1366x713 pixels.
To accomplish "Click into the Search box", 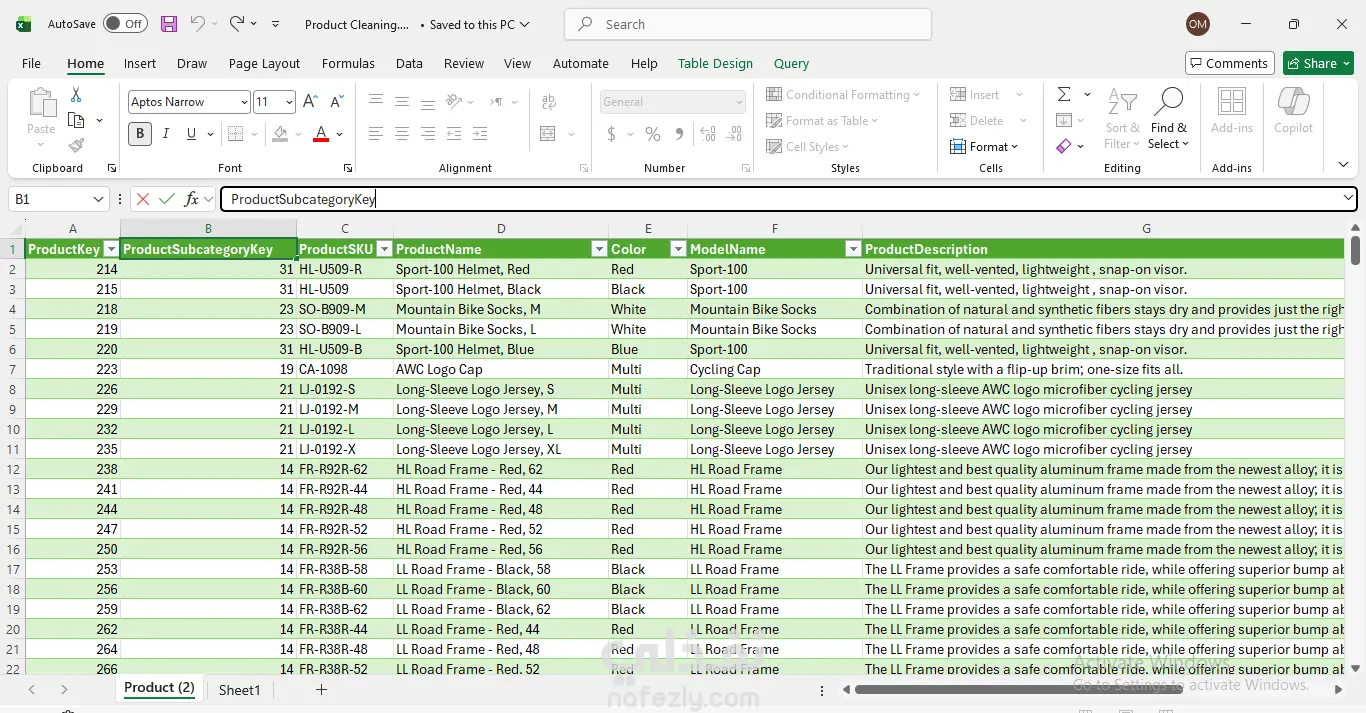I will (748, 24).
